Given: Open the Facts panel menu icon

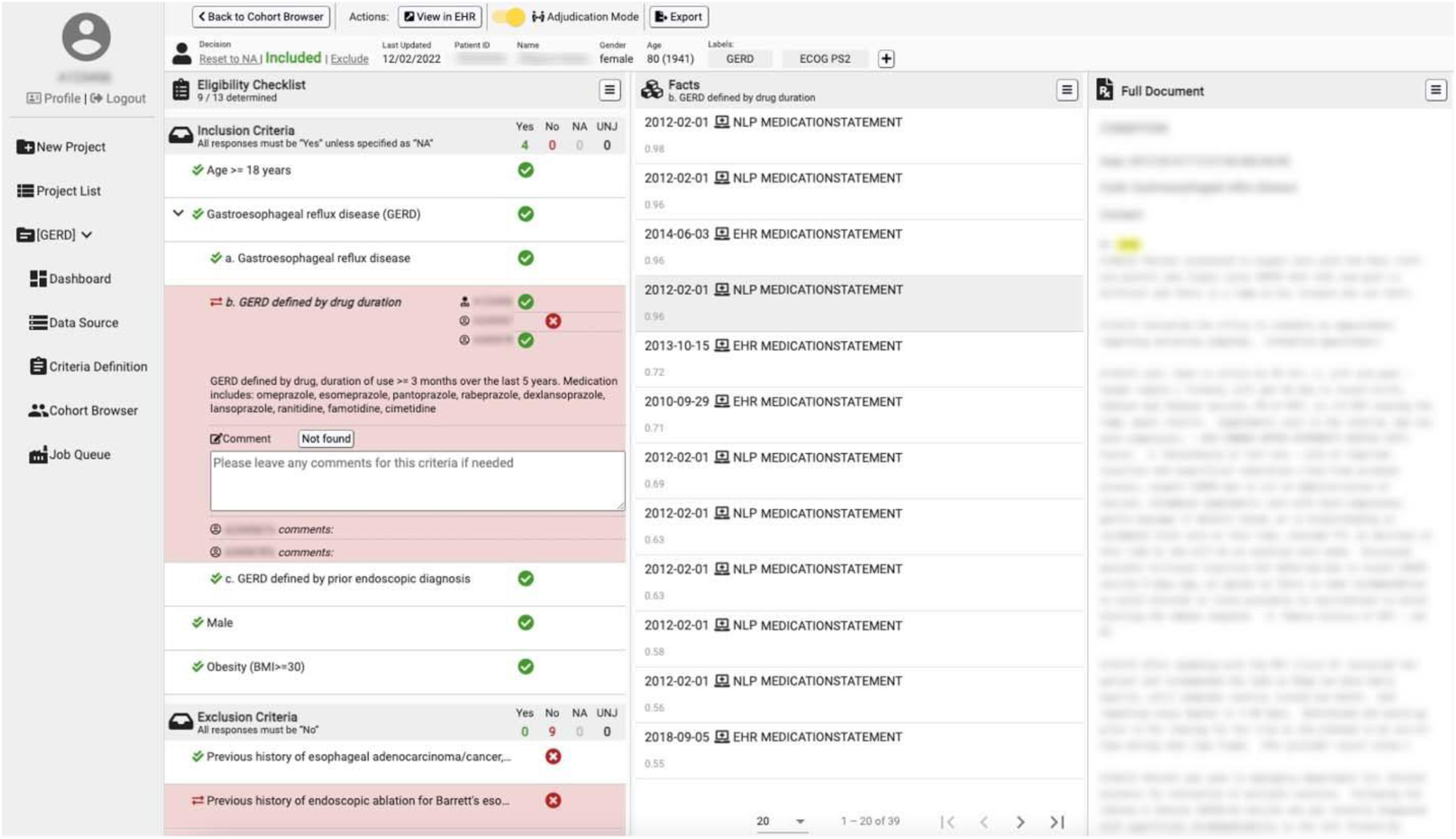Looking at the screenshot, I should point(1067,90).
